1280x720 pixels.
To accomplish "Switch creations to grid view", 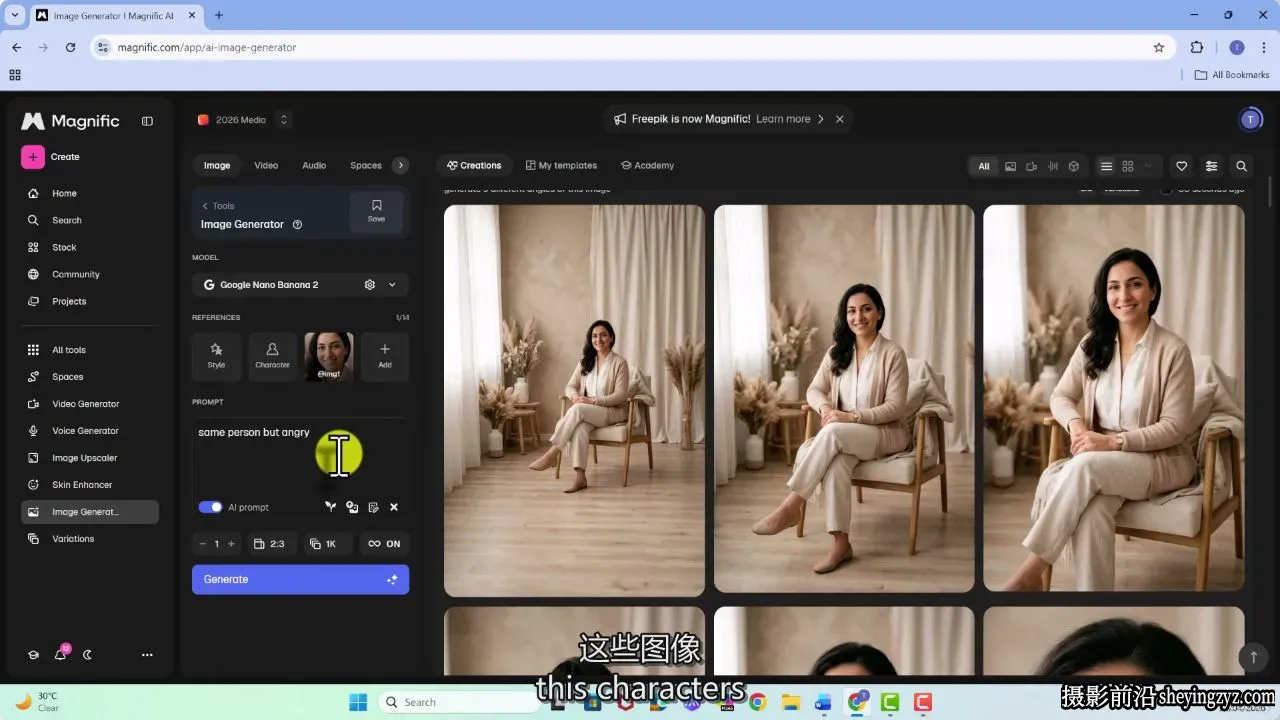I will click(x=1128, y=166).
